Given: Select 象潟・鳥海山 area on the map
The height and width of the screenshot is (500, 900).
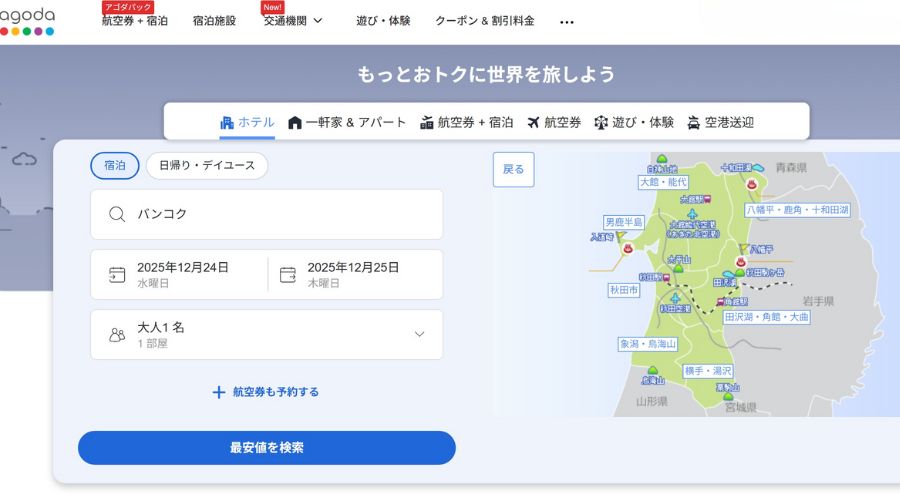Looking at the screenshot, I should [647, 344].
